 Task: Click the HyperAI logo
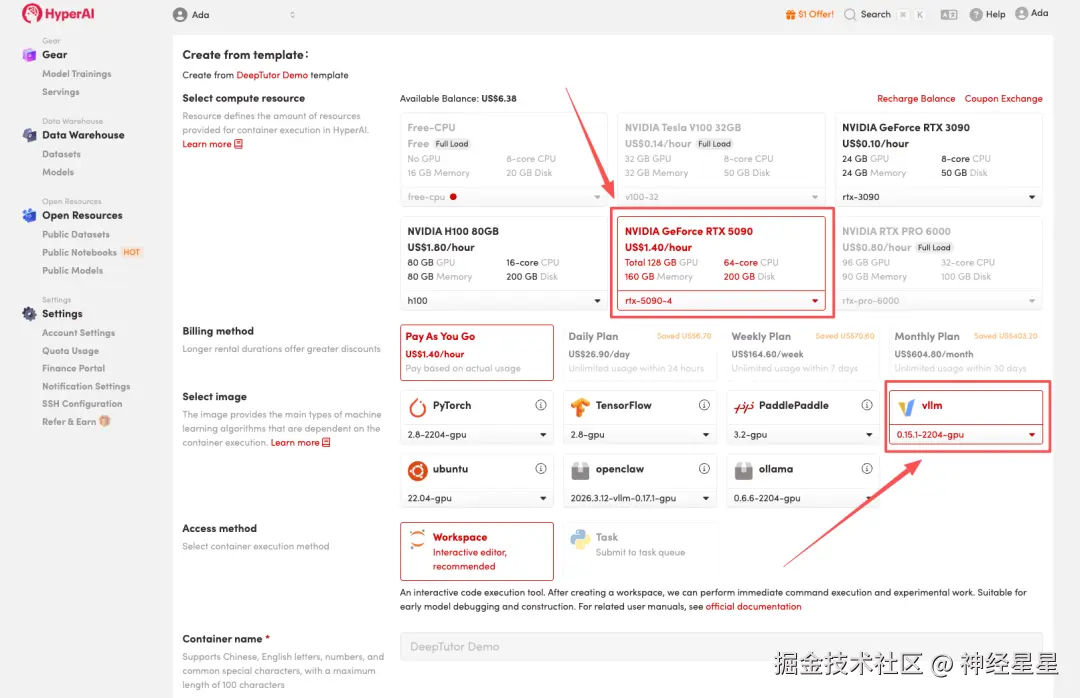click(x=58, y=13)
